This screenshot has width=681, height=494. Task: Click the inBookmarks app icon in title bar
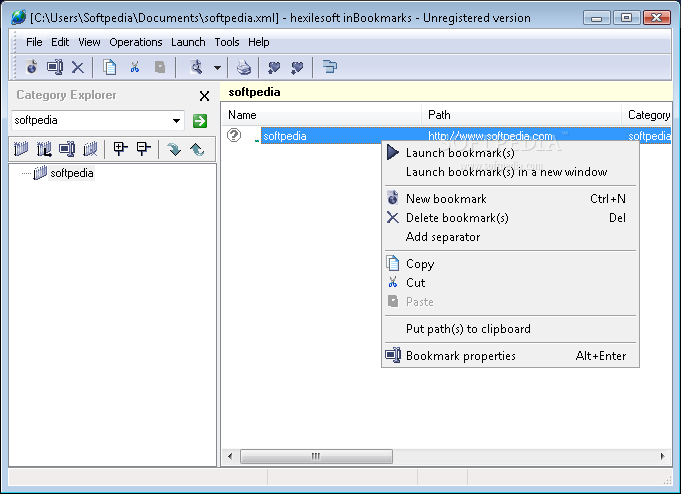coord(18,17)
